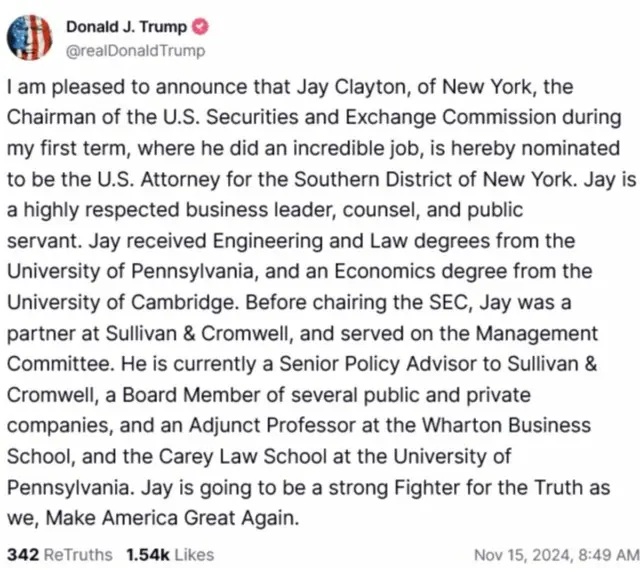Open the 1.54k Likes count
The height and width of the screenshot is (568, 640).
(147, 555)
